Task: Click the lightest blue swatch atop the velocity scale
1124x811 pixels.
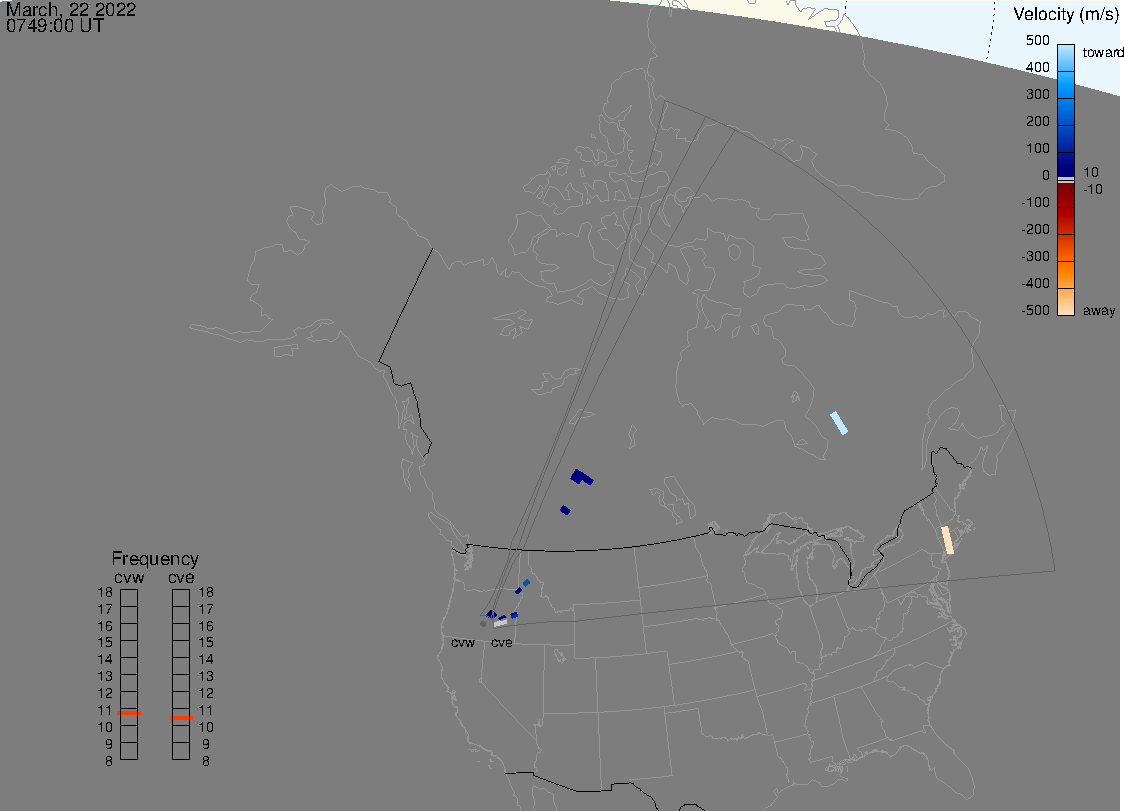Action: click(1066, 56)
